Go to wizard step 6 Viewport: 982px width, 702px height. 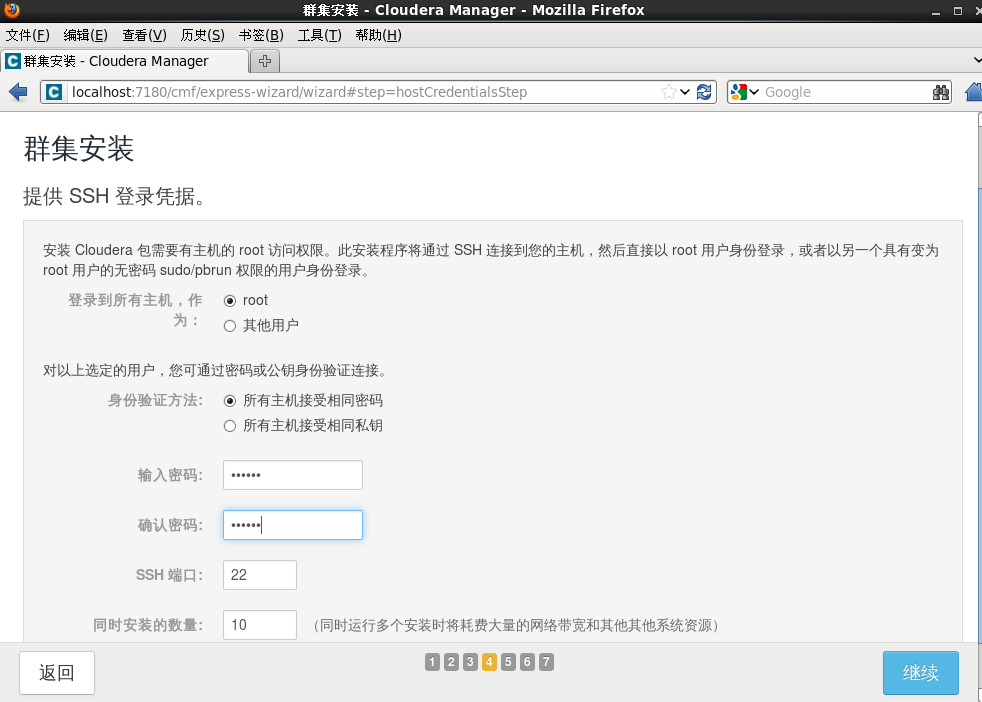527,662
